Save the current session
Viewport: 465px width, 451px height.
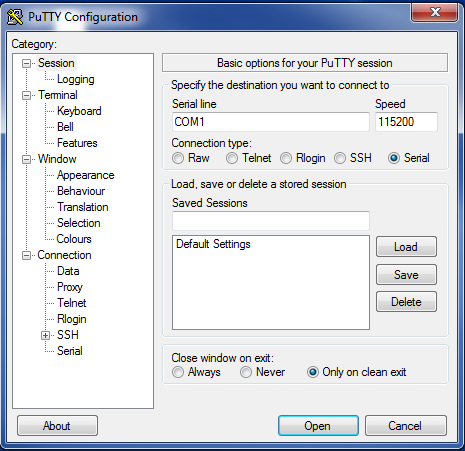coord(406,275)
